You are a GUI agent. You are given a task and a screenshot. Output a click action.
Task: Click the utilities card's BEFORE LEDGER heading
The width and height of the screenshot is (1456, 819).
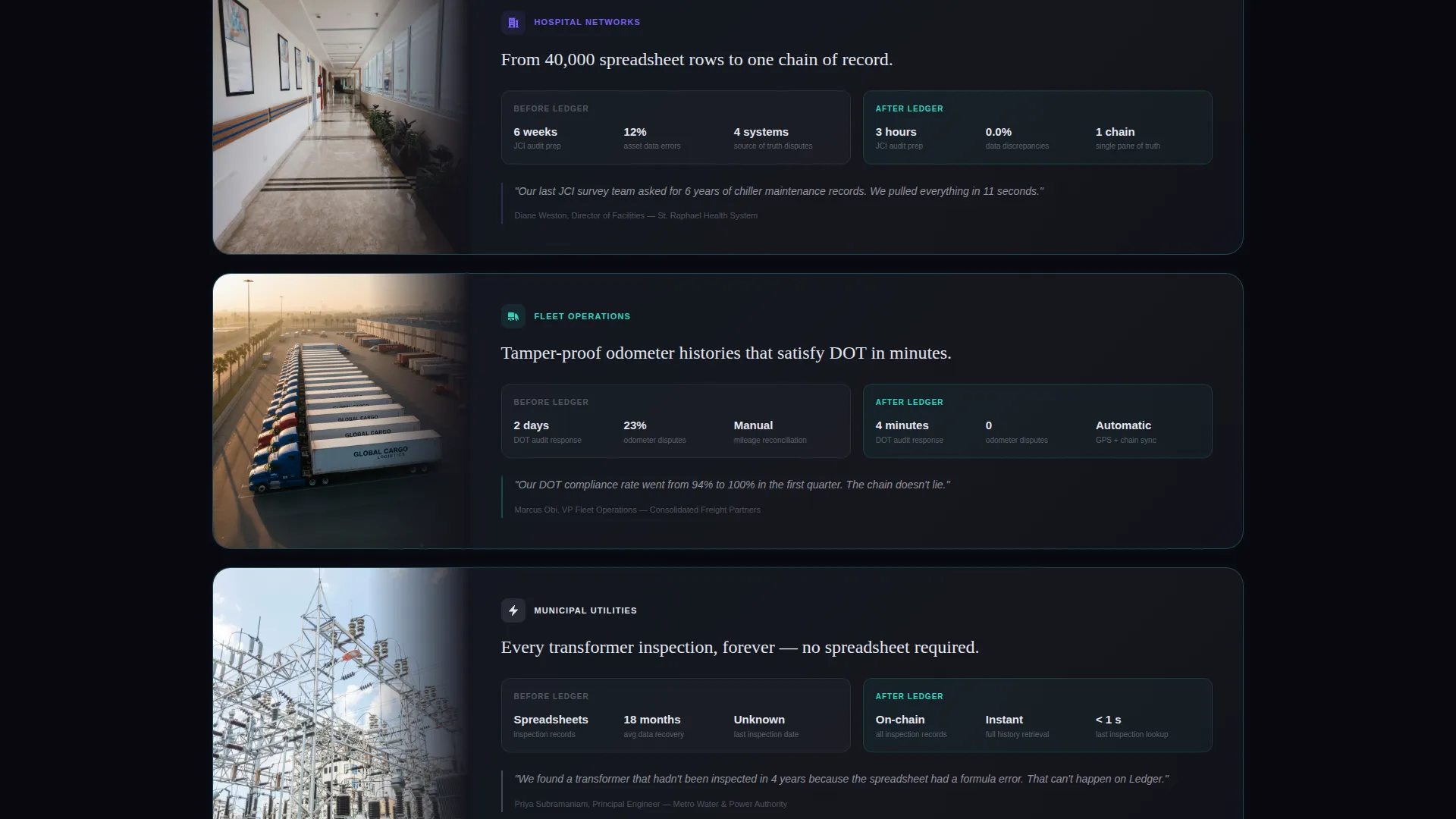click(x=551, y=697)
